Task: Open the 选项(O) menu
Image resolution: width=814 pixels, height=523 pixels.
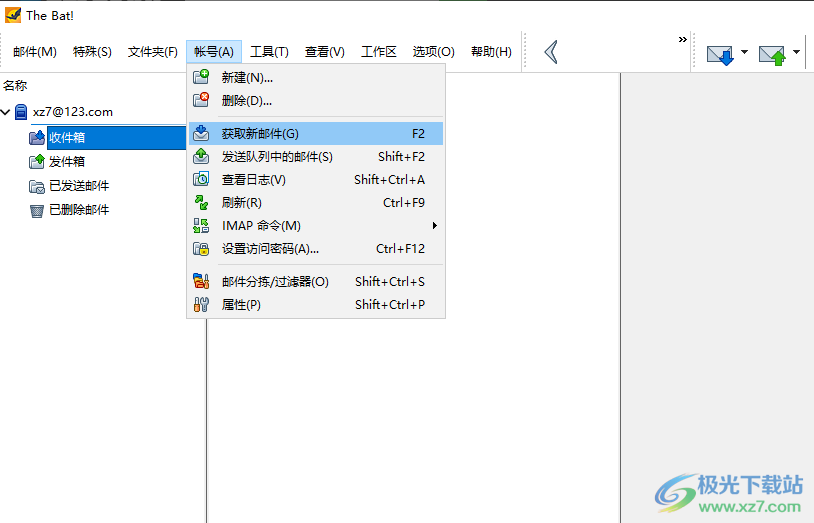Action: [433, 52]
